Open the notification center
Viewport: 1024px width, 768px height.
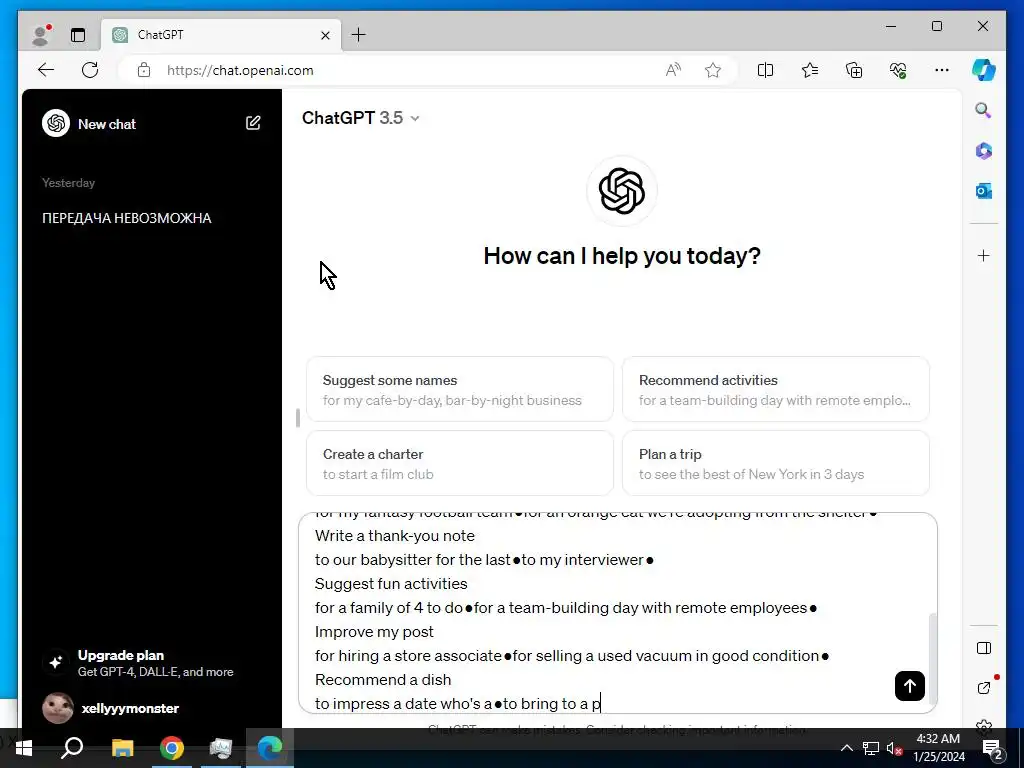pyautogui.click(x=993, y=748)
